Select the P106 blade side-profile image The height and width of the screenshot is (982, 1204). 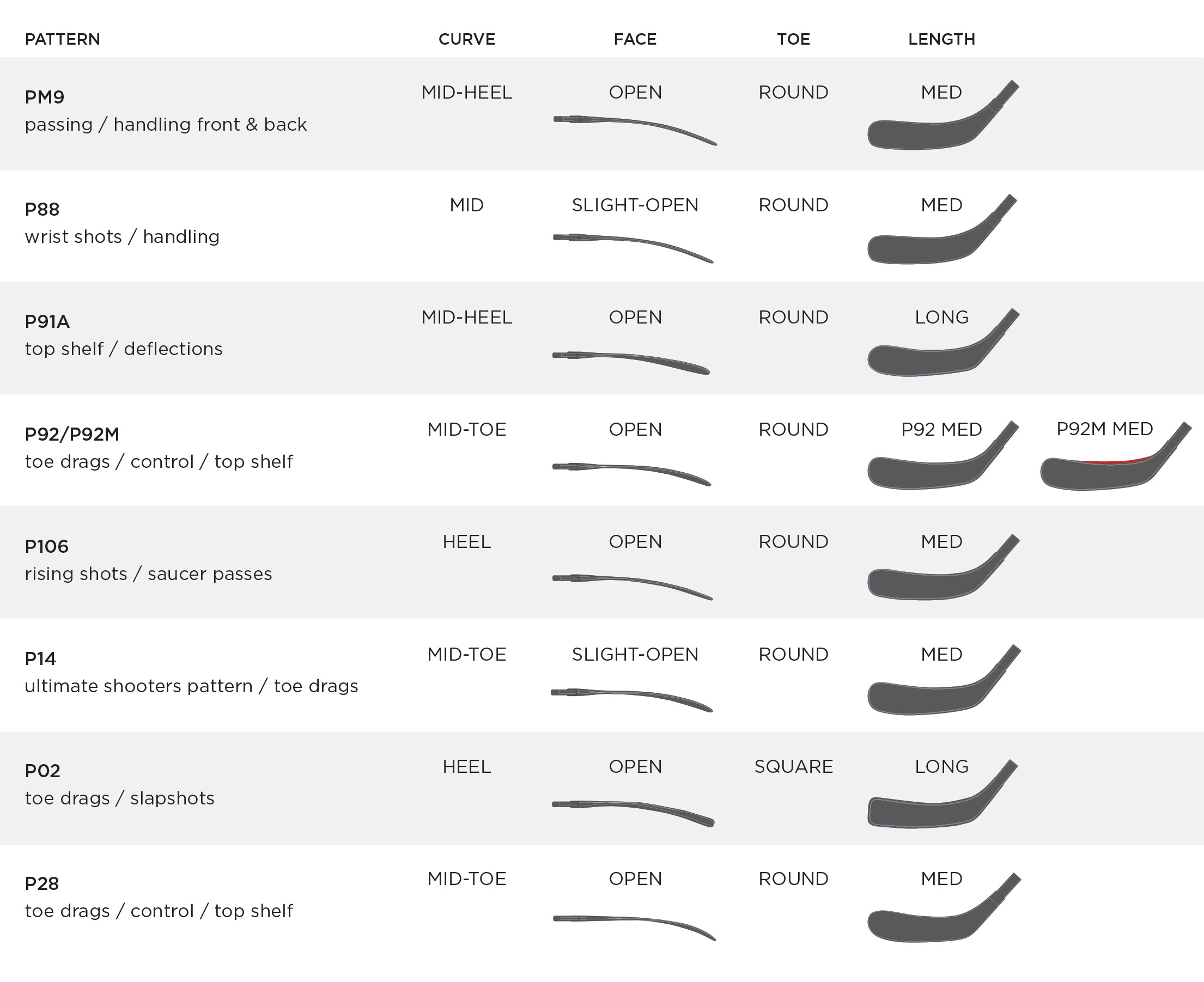pos(943,567)
